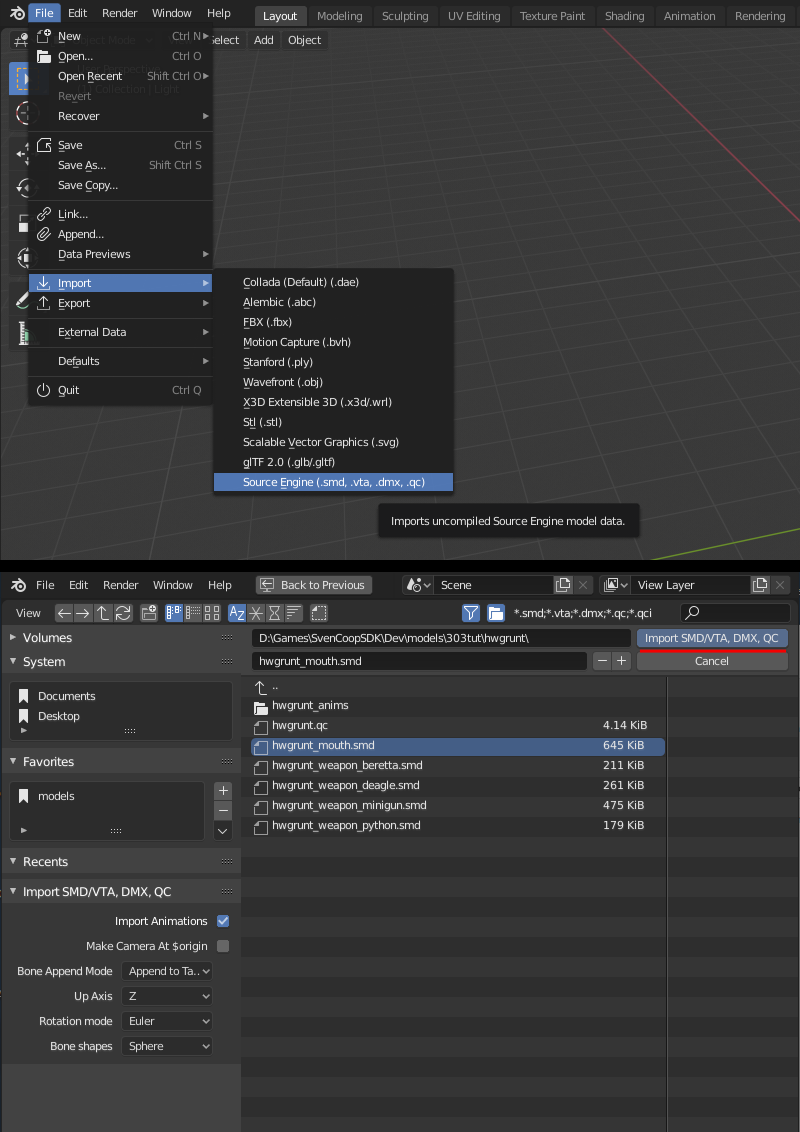This screenshot has height=1132, width=800.
Task: Open the Up Axis dropdown
Action: pyautogui.click(x=167, y=996)
